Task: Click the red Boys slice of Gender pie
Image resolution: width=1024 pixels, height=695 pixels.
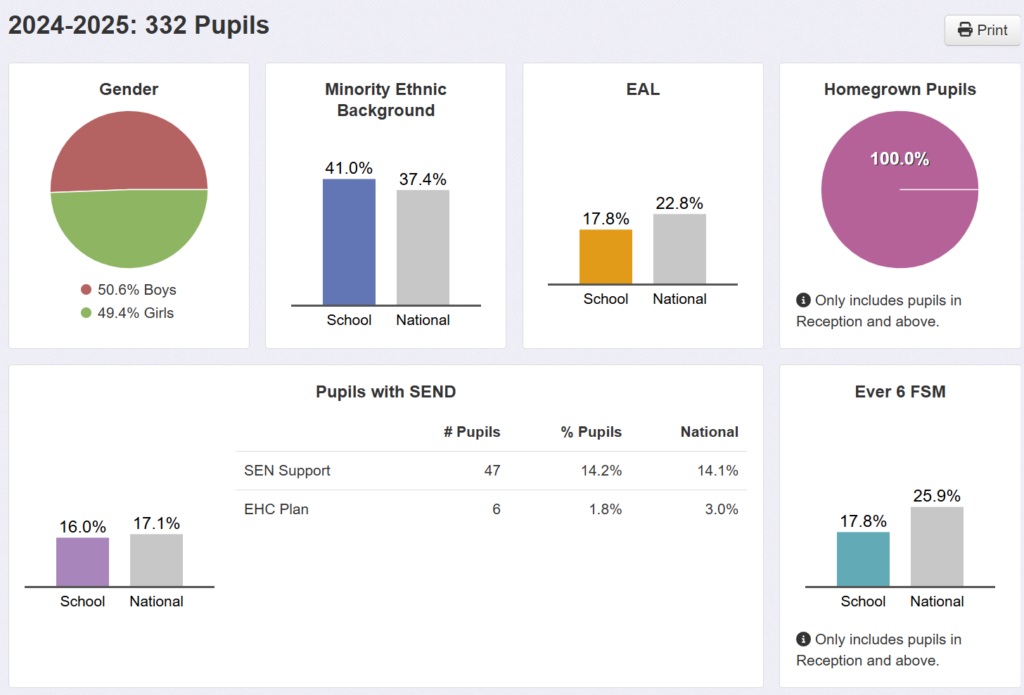Action: (x=129, y=150)
